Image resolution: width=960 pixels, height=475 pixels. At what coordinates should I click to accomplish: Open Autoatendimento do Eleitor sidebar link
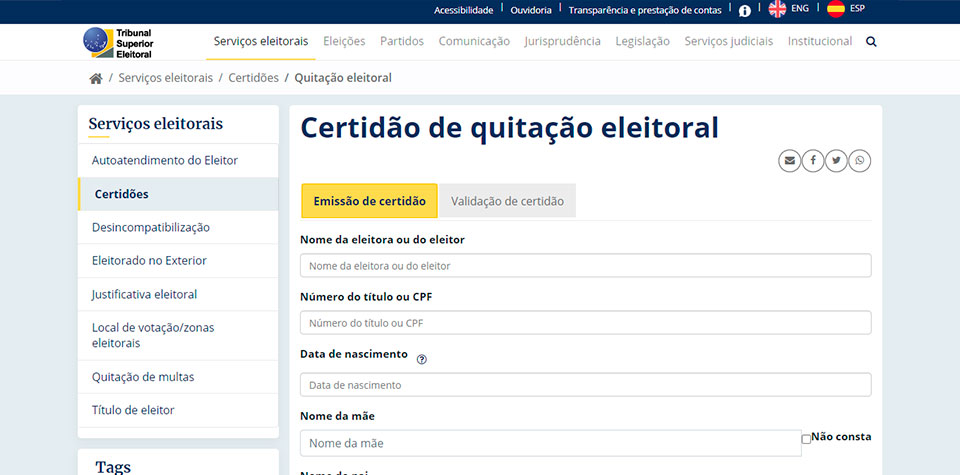tap(164, 160)
